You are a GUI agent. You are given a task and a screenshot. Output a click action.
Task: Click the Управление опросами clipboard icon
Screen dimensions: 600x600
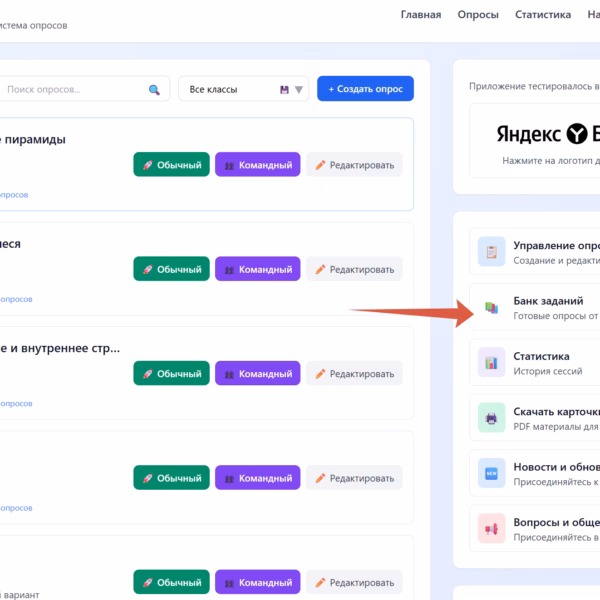pyautogui.click(x=492, y=252)
